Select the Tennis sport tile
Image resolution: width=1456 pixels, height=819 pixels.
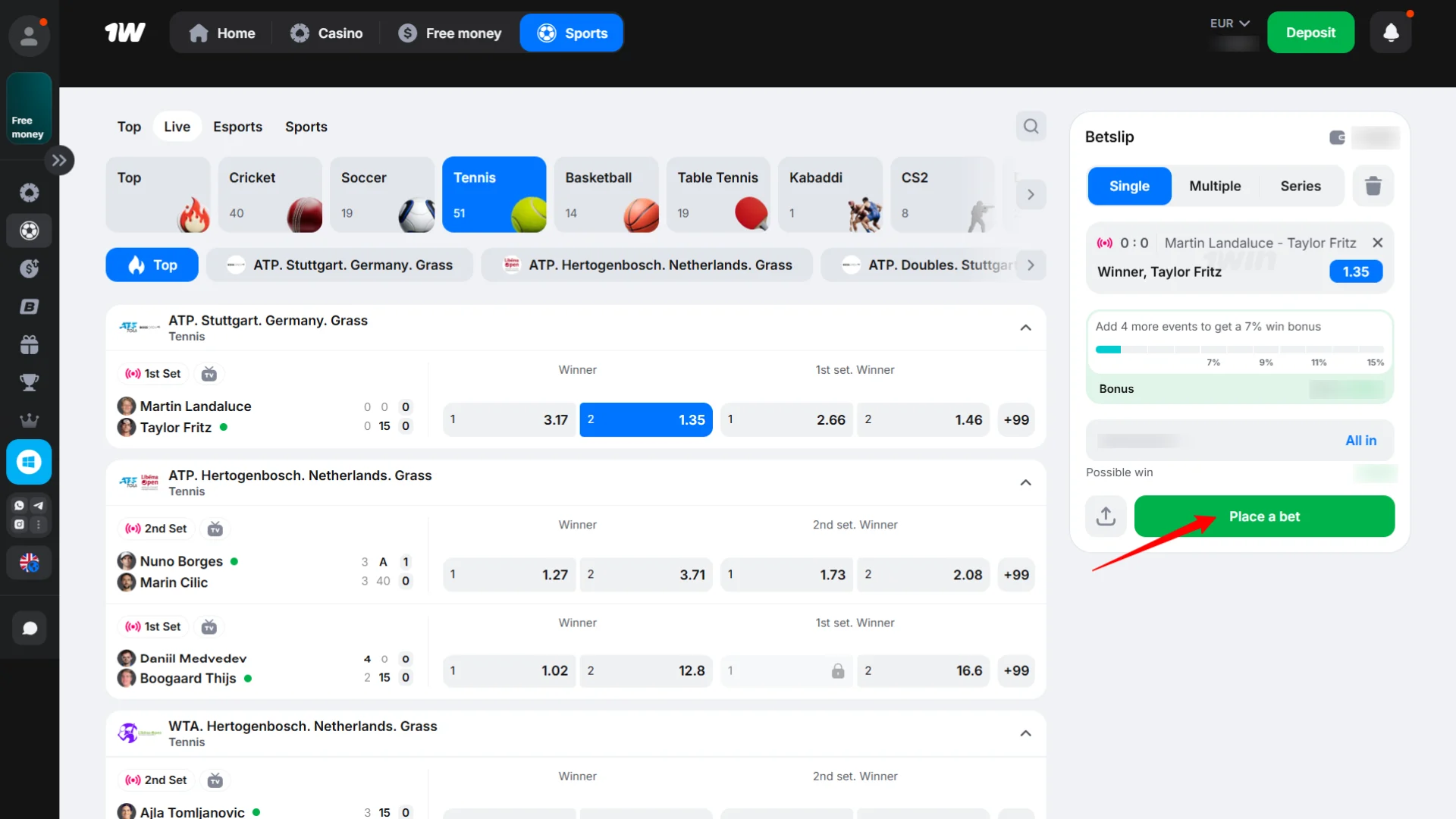click(494, 194)
